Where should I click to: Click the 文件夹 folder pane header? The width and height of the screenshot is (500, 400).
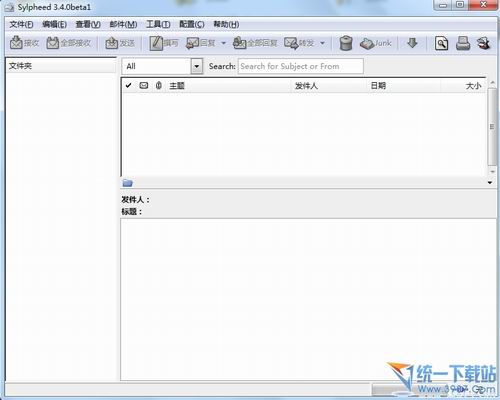point(61,66)
